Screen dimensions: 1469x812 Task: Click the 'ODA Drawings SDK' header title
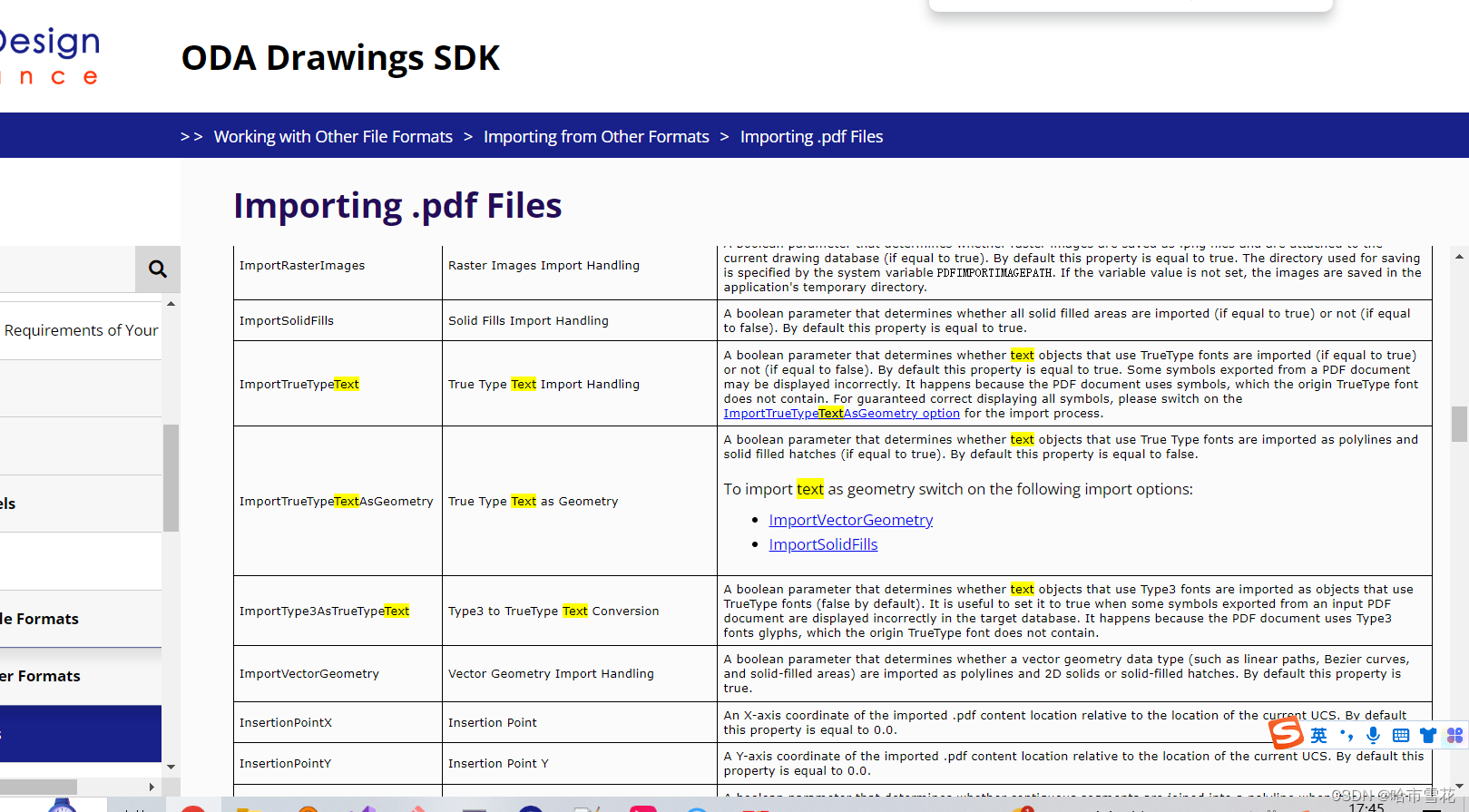[x=340, y=58]
